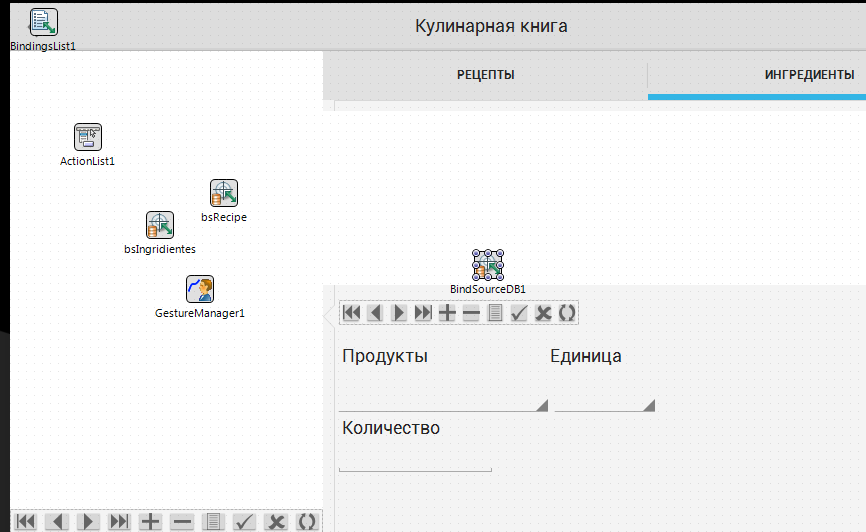The image size is (866, 532).
Task: Click Next record in upper navigator
Action: tap(399, 313)
